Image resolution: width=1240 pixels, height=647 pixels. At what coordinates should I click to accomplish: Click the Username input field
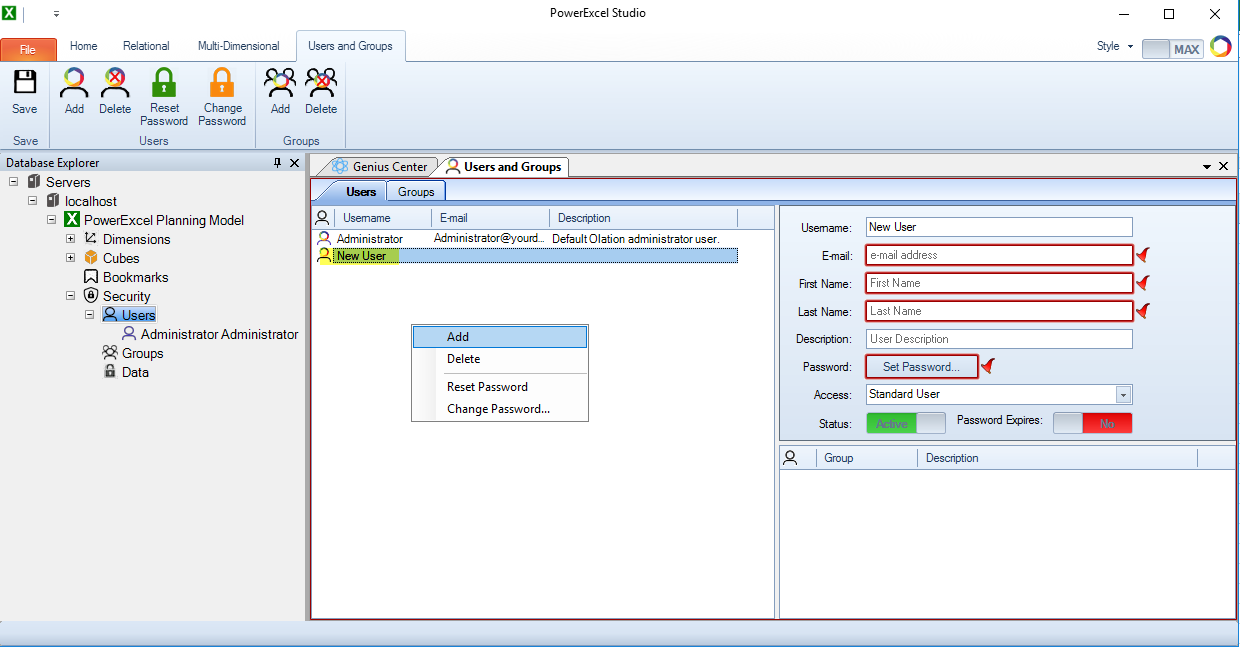point(999,227)
